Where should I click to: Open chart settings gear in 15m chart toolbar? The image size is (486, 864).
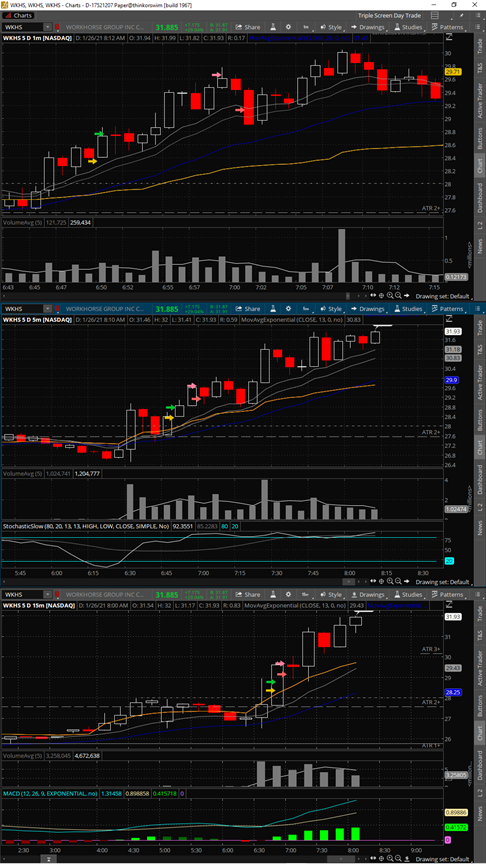tap(288, 595)
